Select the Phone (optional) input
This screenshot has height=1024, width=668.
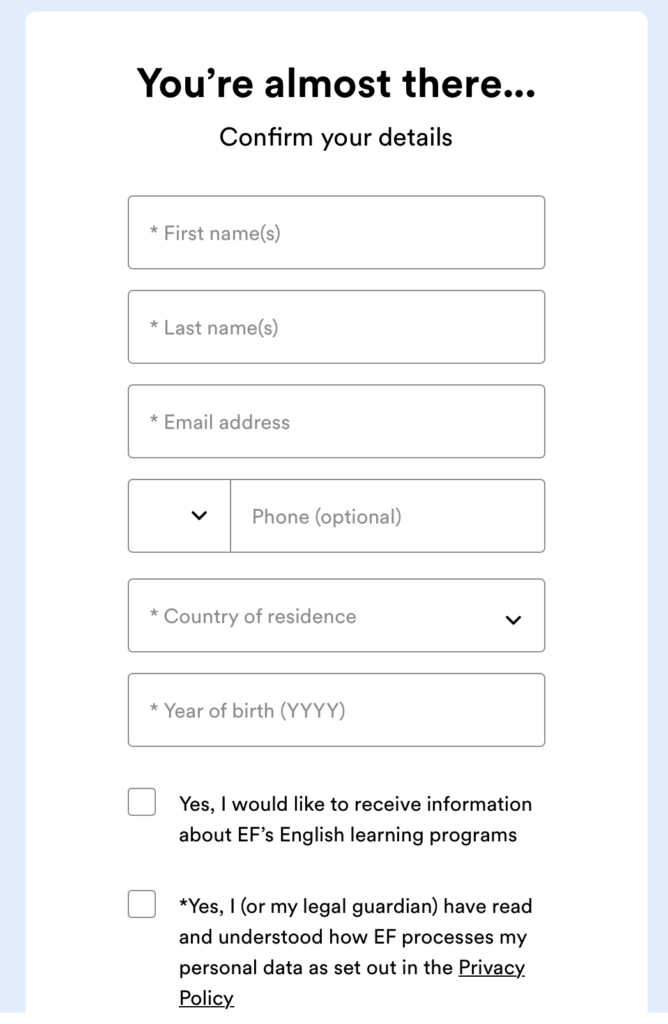click(387, 516)
